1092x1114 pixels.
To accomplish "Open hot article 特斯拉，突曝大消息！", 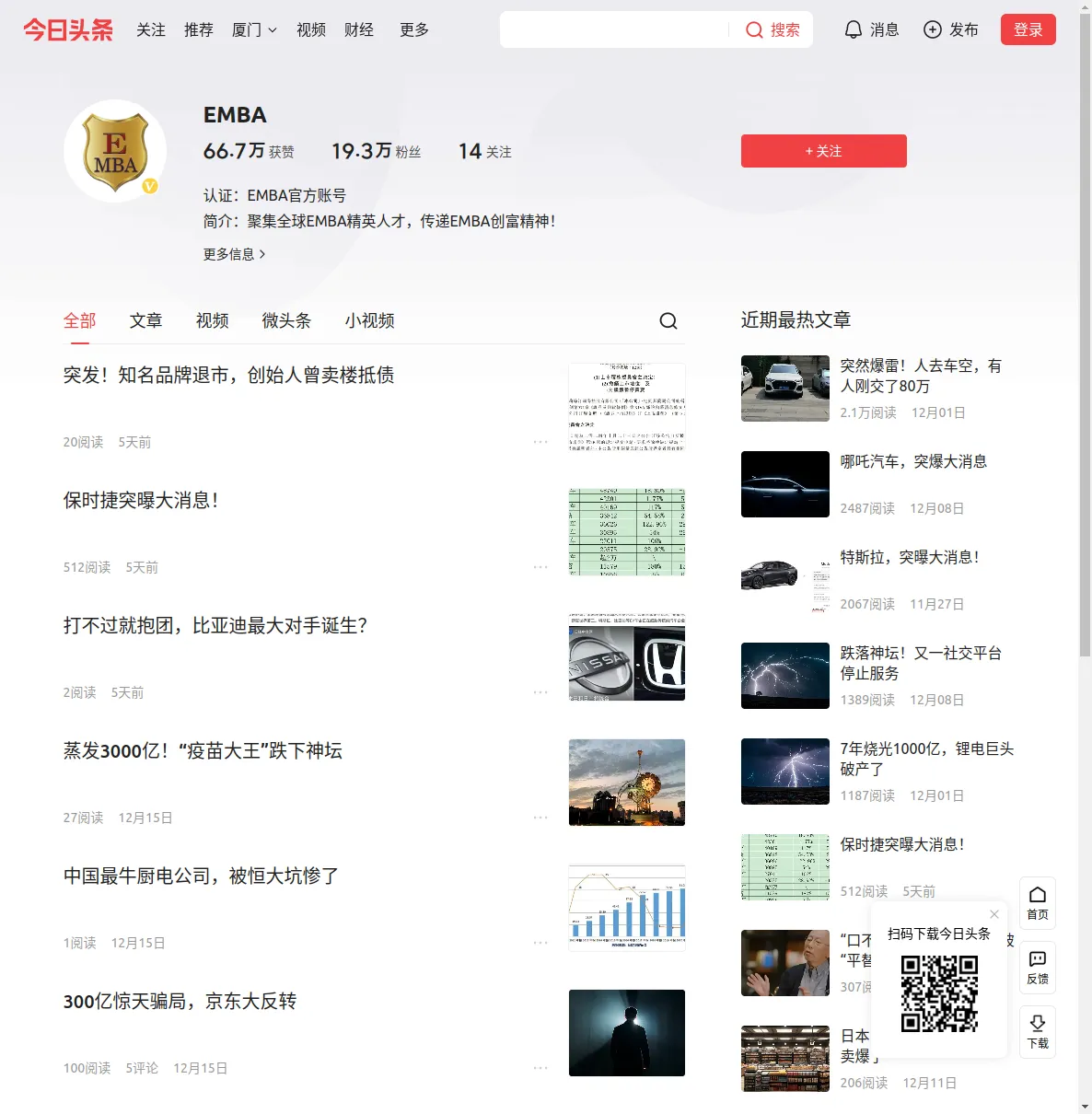I will pos(910,557).
